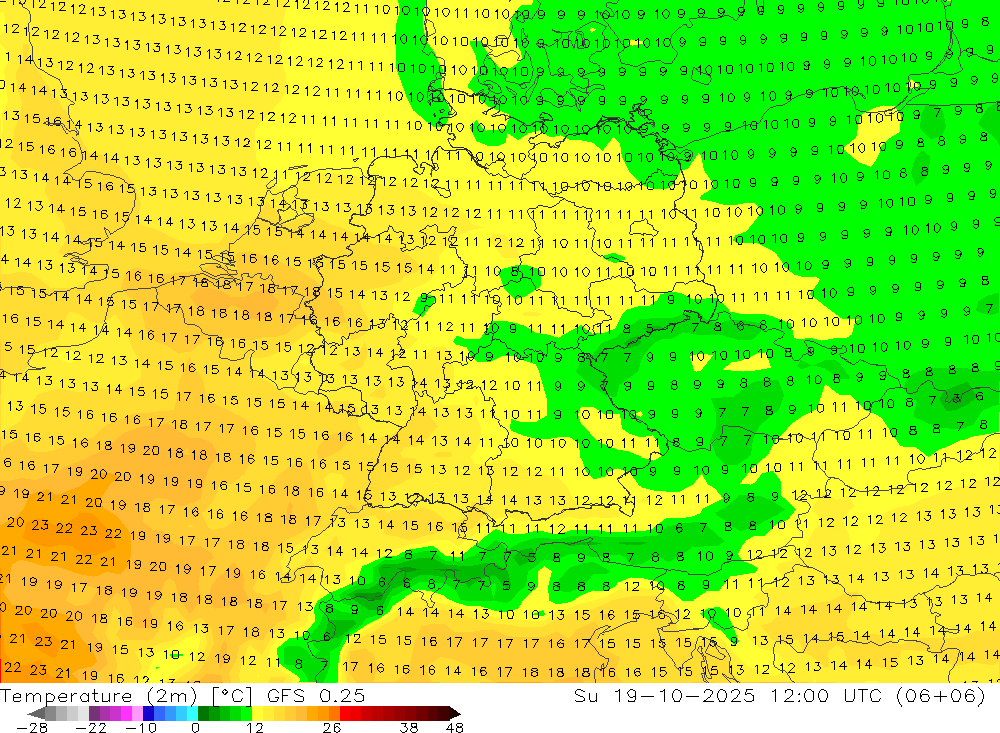Select the bright red swatch in the legend

[345, 713]
